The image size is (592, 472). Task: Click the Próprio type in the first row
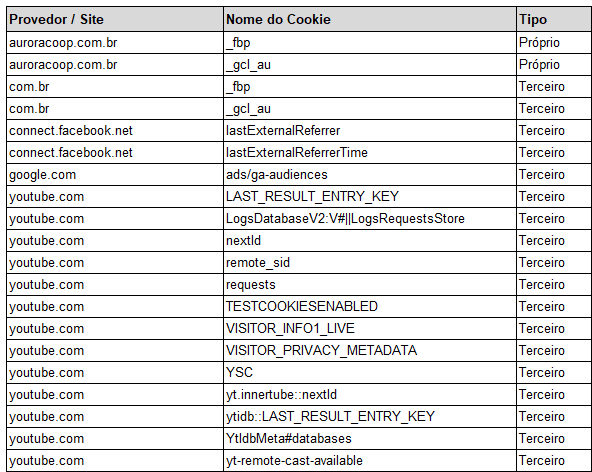[x=539, y=43]
